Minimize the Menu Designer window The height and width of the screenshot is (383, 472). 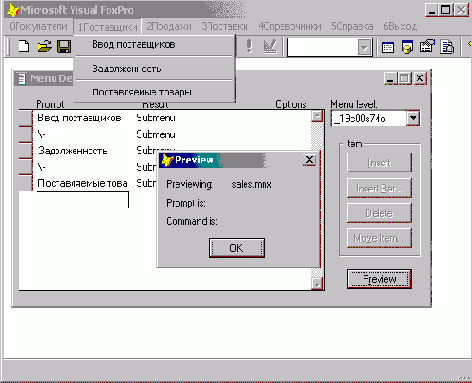coord(390,79)
